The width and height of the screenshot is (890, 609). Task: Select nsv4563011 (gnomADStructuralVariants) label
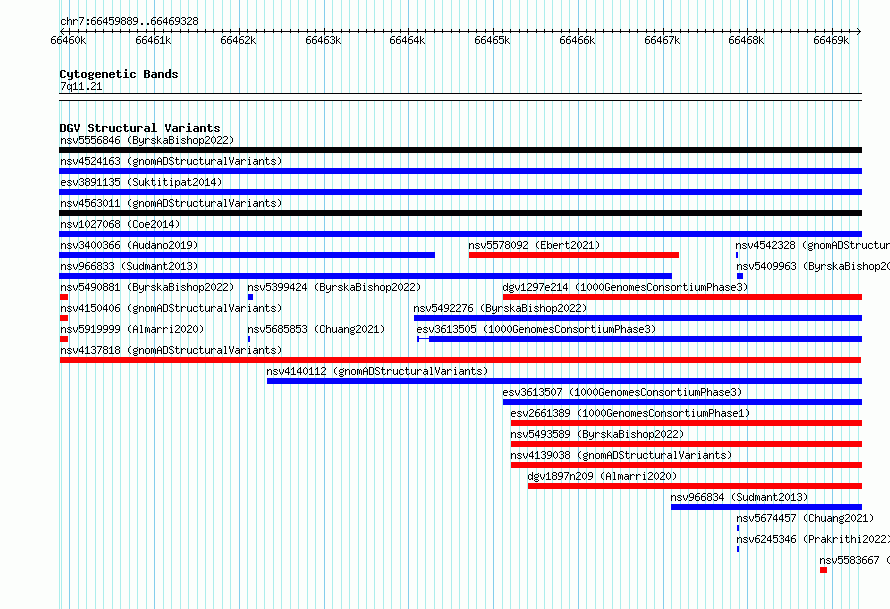tap(171, 203)
